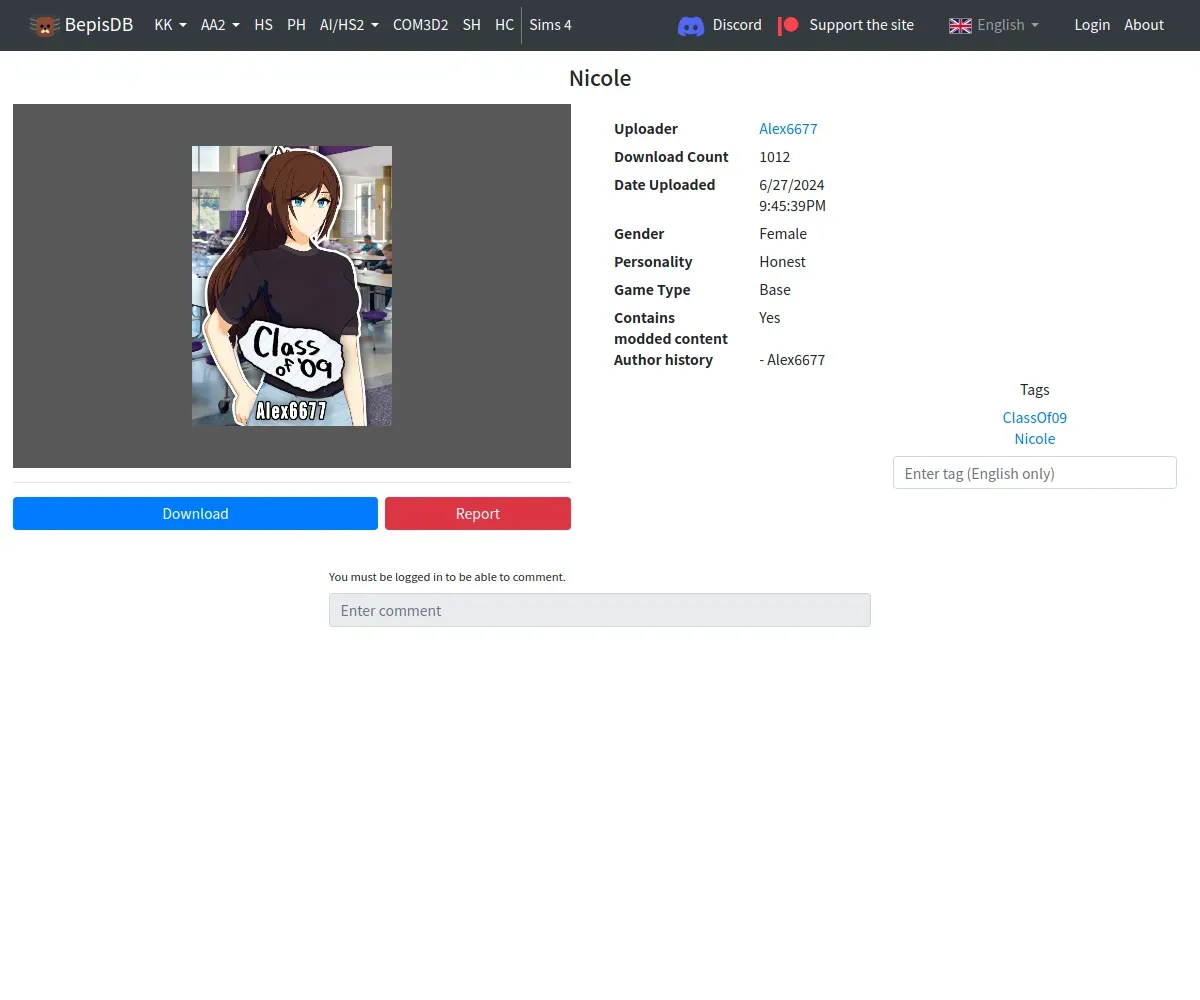Viewport: 1200px width, 1000px height.
Task: Click the Patreon support icon
Action: pyautogui.click(x=788, y=25)
